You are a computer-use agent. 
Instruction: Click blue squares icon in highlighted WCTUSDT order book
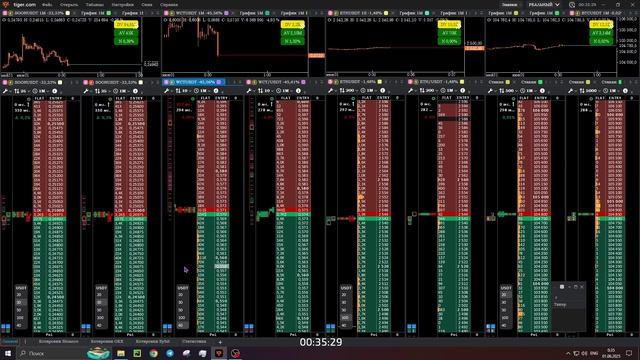167,327
